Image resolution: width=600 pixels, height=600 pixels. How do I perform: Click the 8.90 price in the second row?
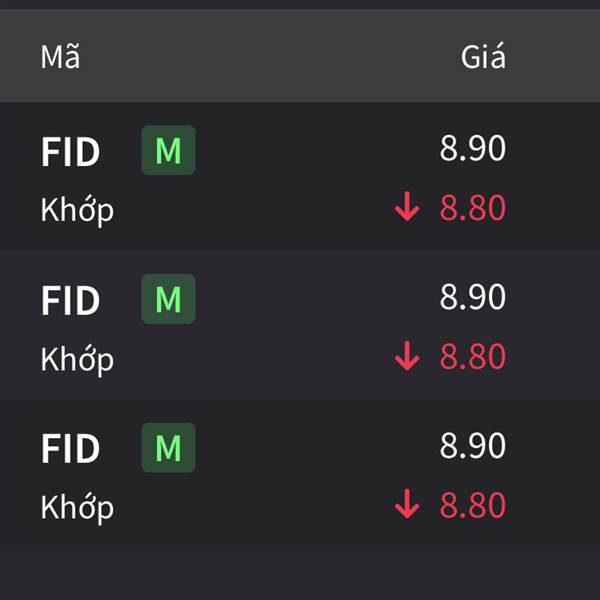[473, 297]
